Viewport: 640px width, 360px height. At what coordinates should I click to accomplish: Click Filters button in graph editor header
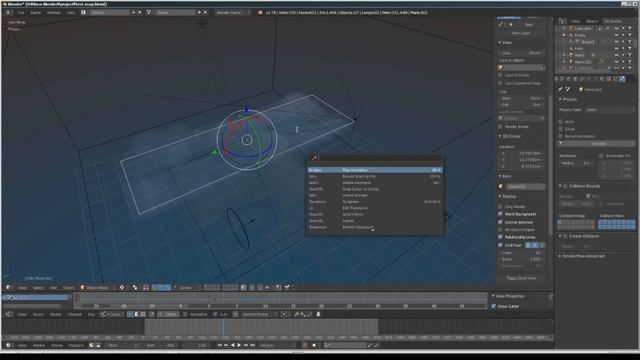tap(169, 314)
